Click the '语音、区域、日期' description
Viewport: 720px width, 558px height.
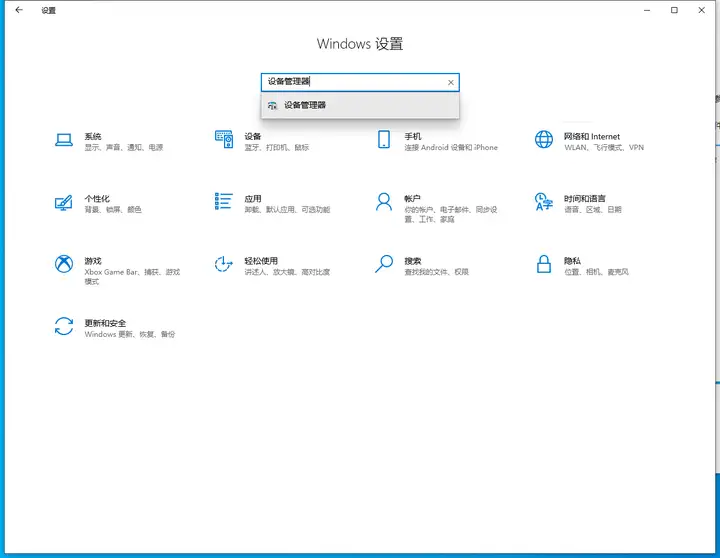(592, 210)
